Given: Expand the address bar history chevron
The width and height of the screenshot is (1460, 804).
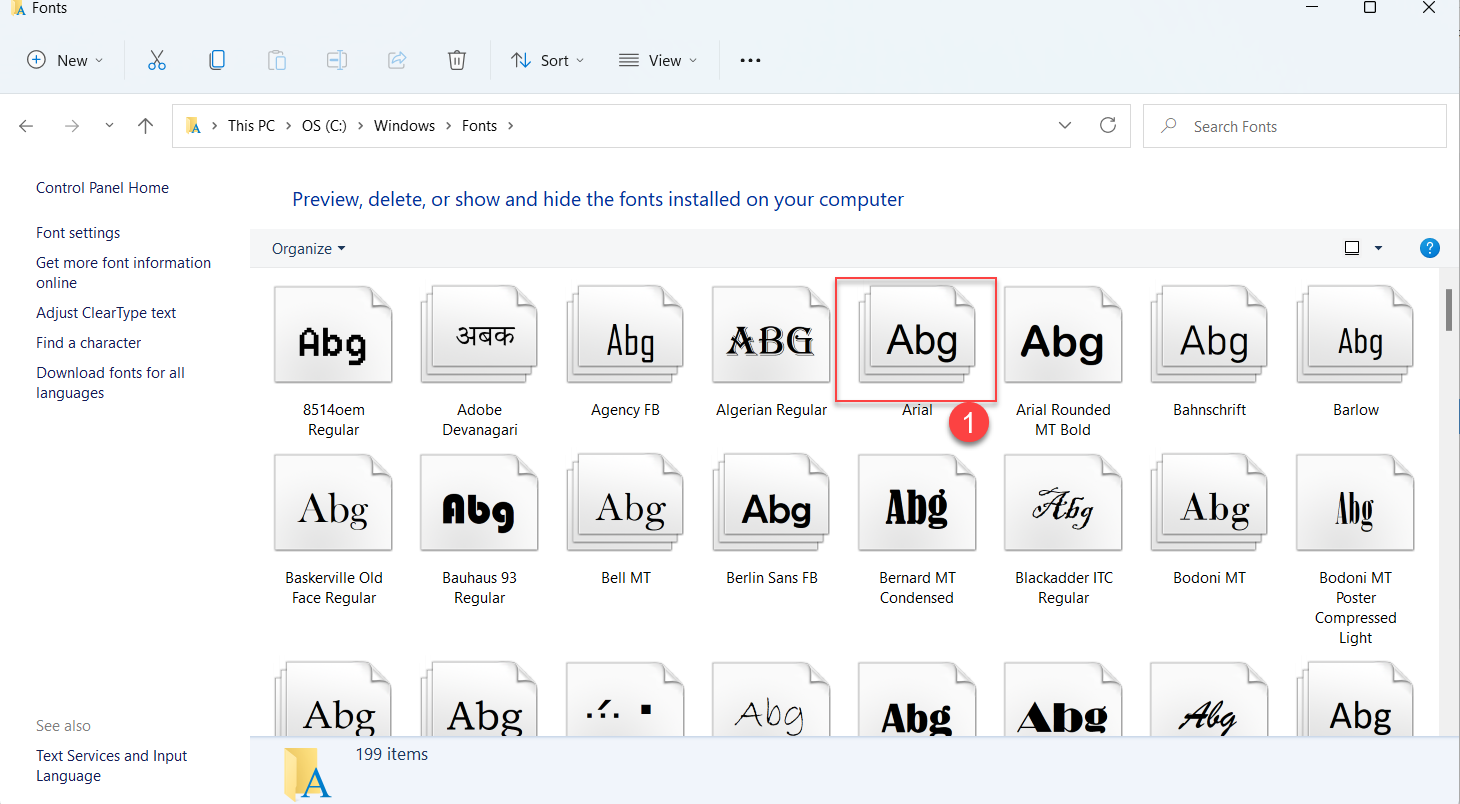Looking at the screenshot, I should pyautogui.click(x=1065, y=126).
